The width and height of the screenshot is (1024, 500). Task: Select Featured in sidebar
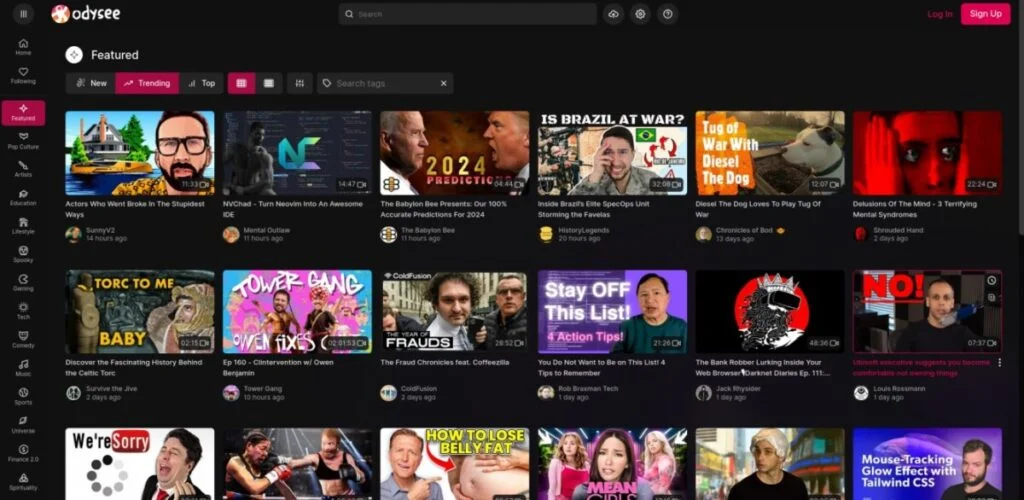24,113
